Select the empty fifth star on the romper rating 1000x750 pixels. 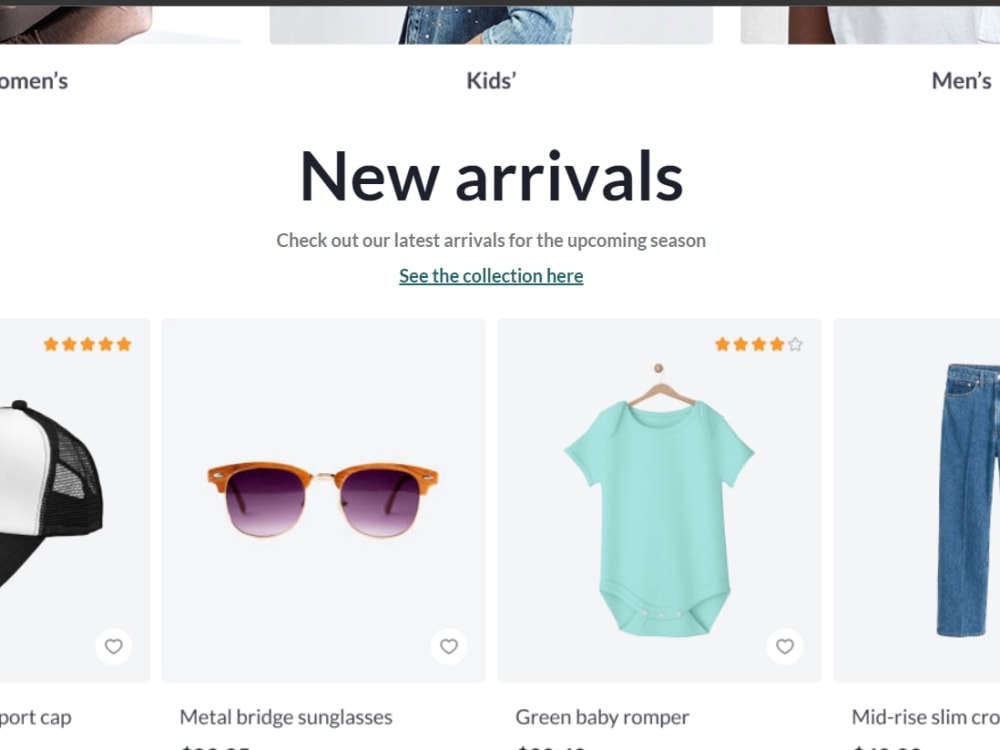(x=796, y=343)
